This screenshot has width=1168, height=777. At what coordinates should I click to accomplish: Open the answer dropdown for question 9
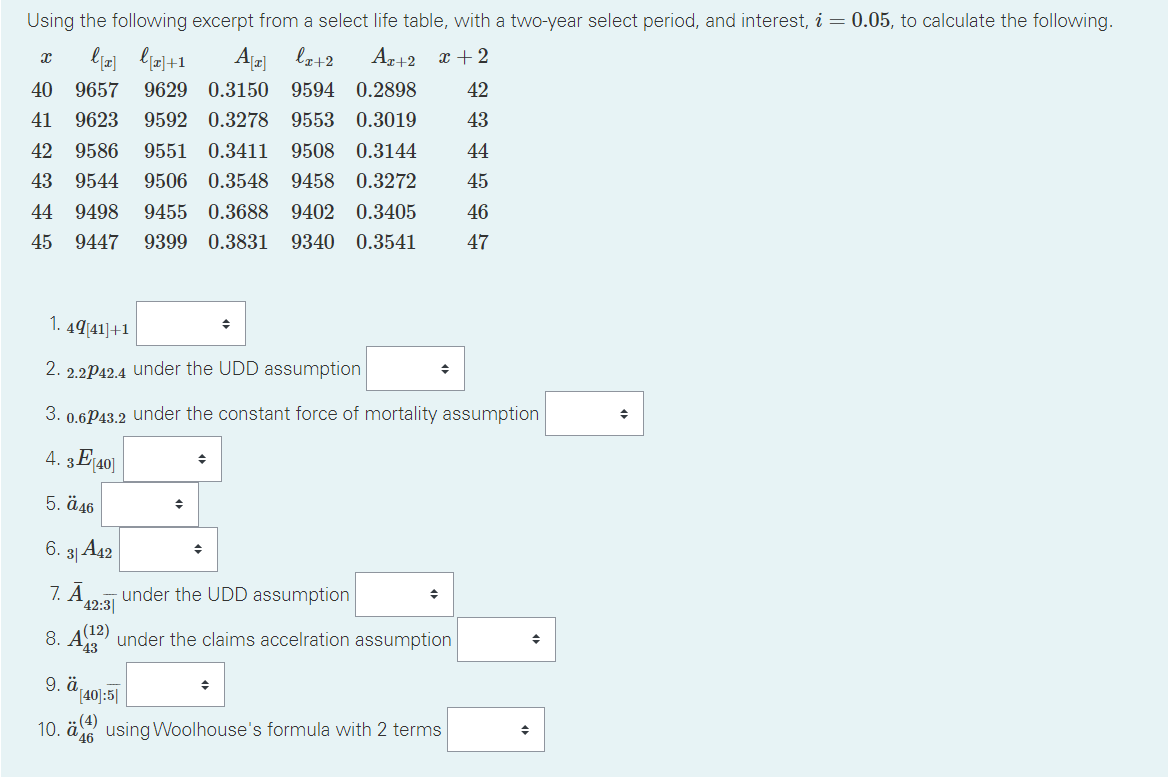click(175, 684)
